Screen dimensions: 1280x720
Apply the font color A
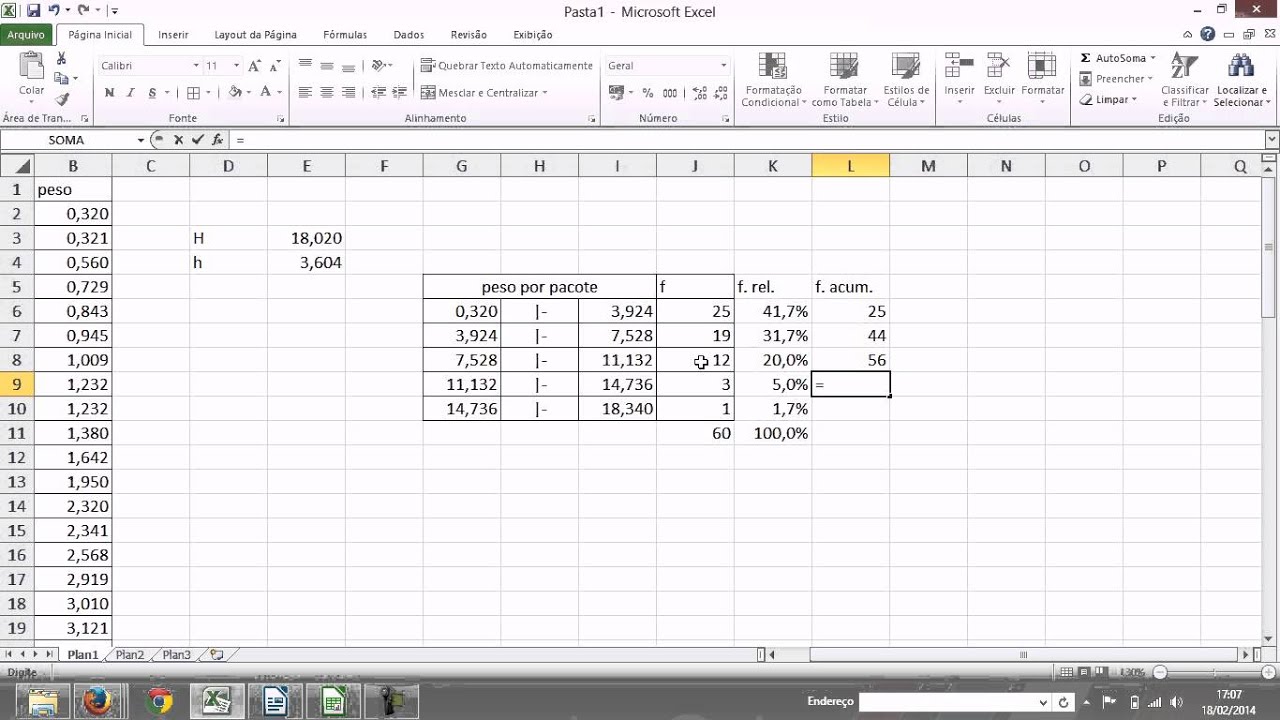[265, 92]
